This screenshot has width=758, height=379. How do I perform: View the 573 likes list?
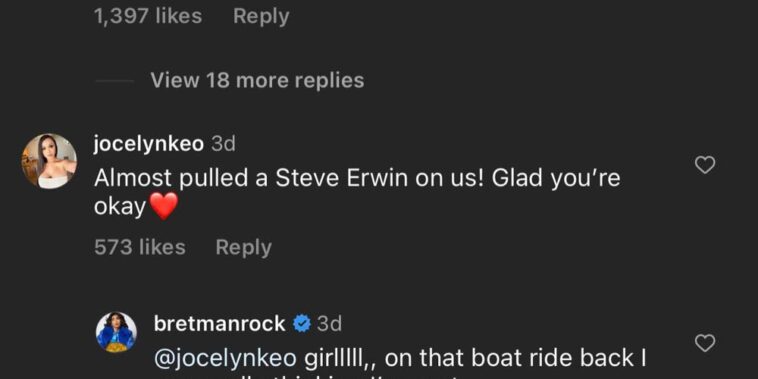(x=140, y=248)
